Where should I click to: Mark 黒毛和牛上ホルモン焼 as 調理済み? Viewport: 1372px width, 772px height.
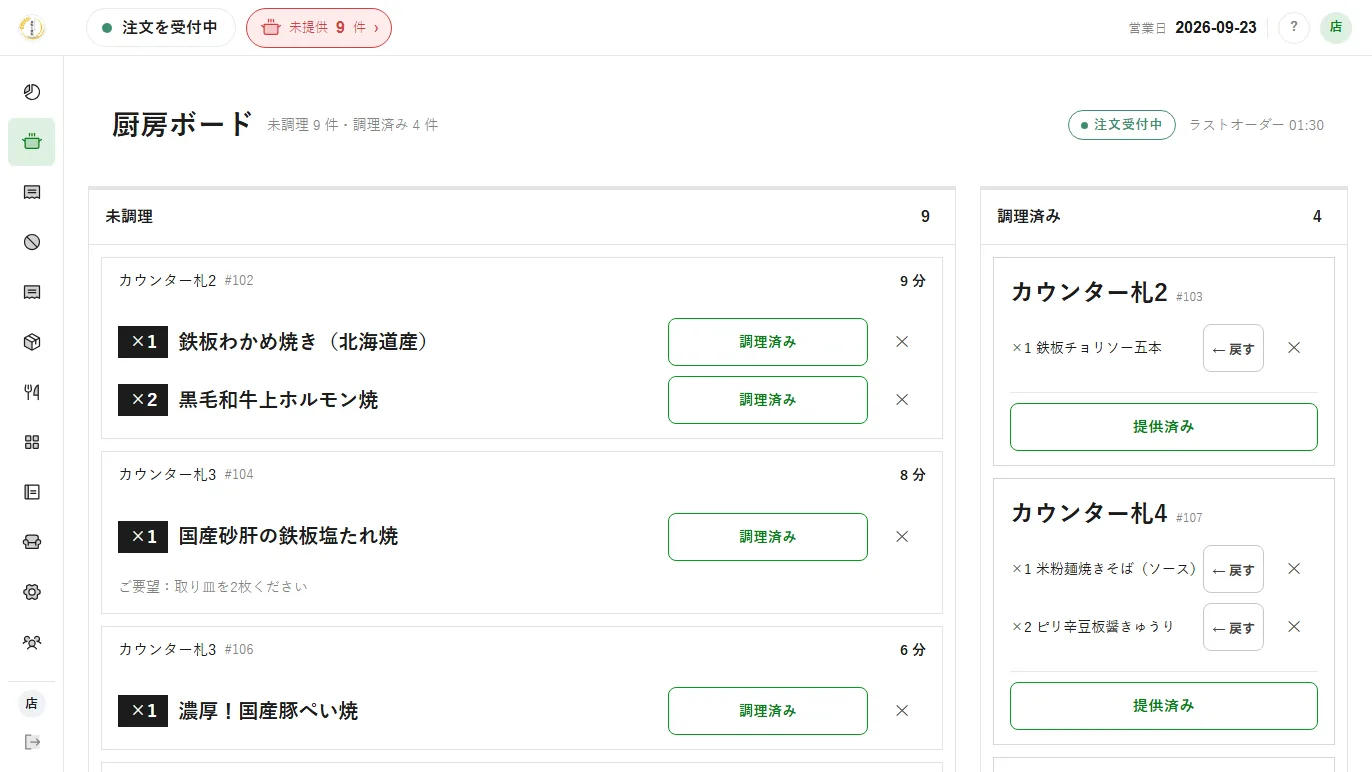[768, 400]
